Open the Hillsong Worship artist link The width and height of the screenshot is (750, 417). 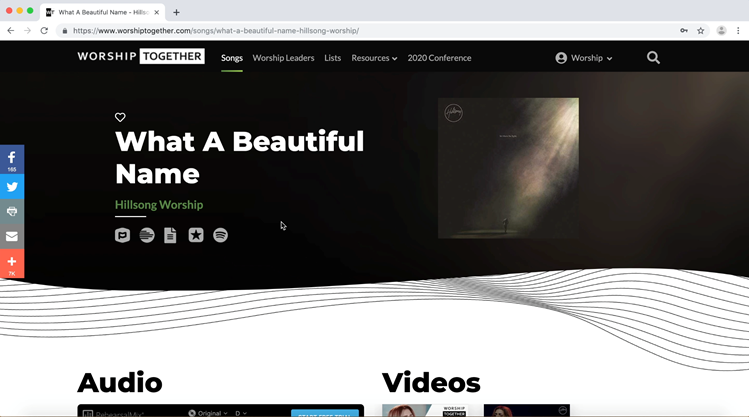tap(159, 205)
